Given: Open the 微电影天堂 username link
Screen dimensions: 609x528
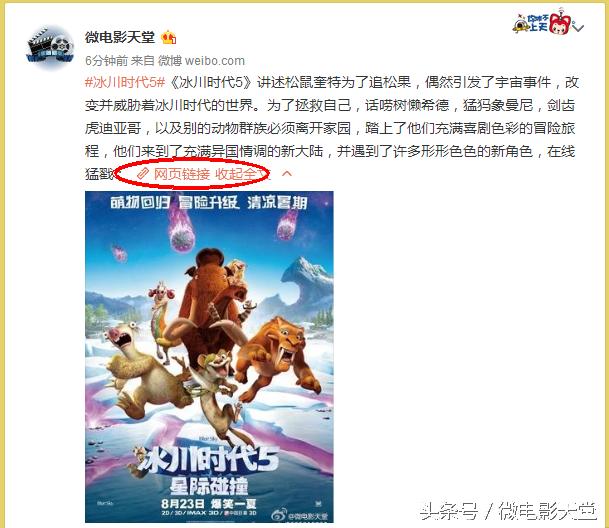Looking at the screenshot, I should [x=120, y=37].
